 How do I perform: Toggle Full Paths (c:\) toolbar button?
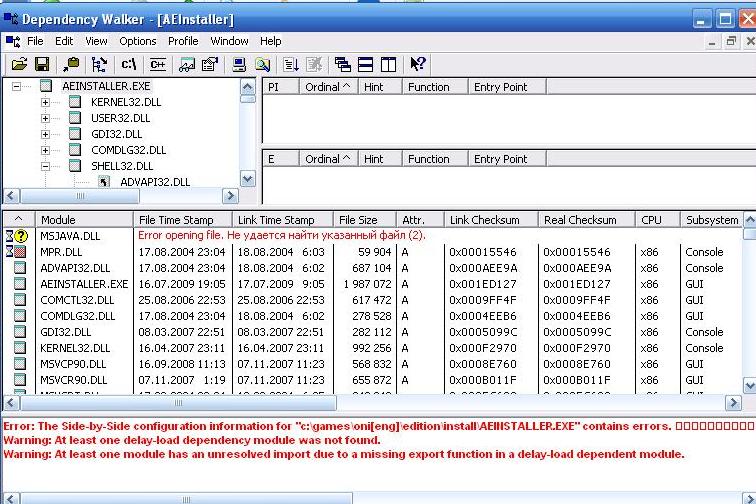tap(128, 65)
